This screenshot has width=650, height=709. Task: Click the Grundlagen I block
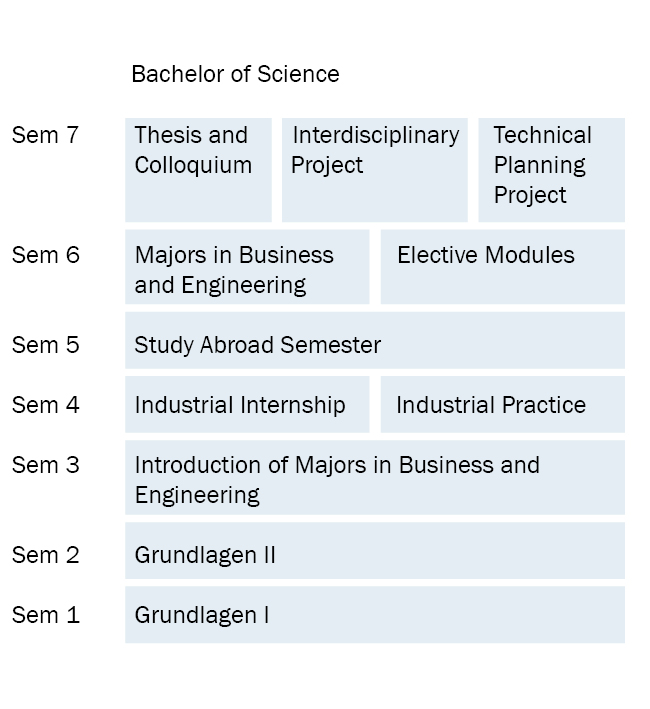[x=374, y=615]
